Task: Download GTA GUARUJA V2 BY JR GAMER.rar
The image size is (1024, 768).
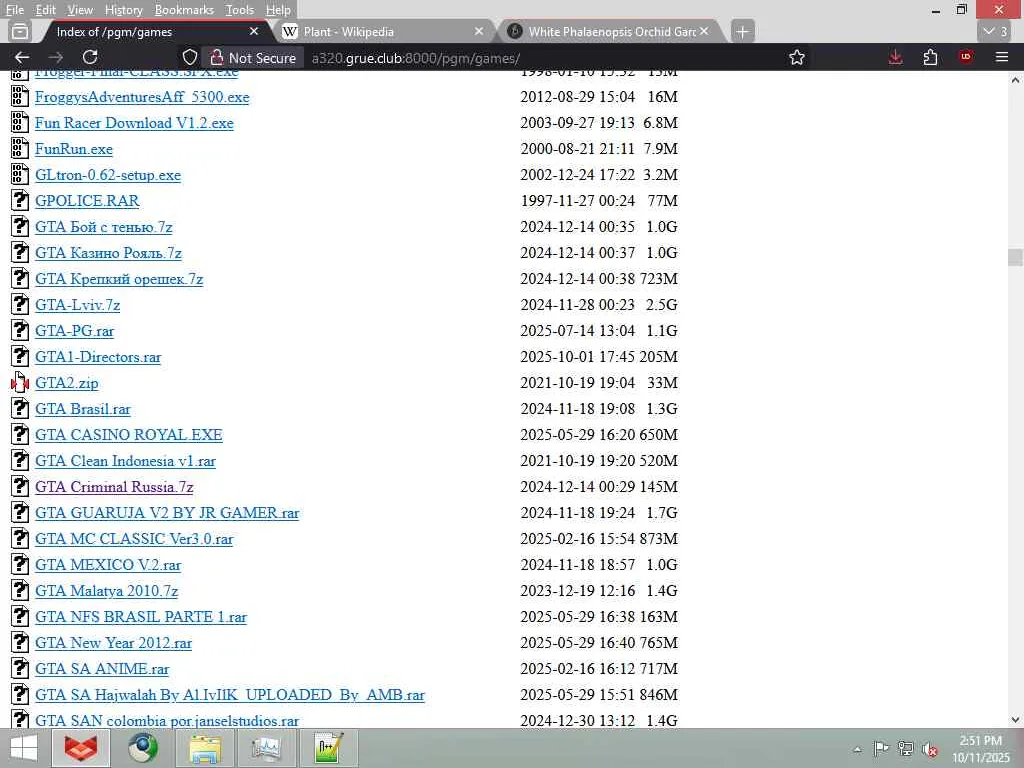Action: click(167, 513)
